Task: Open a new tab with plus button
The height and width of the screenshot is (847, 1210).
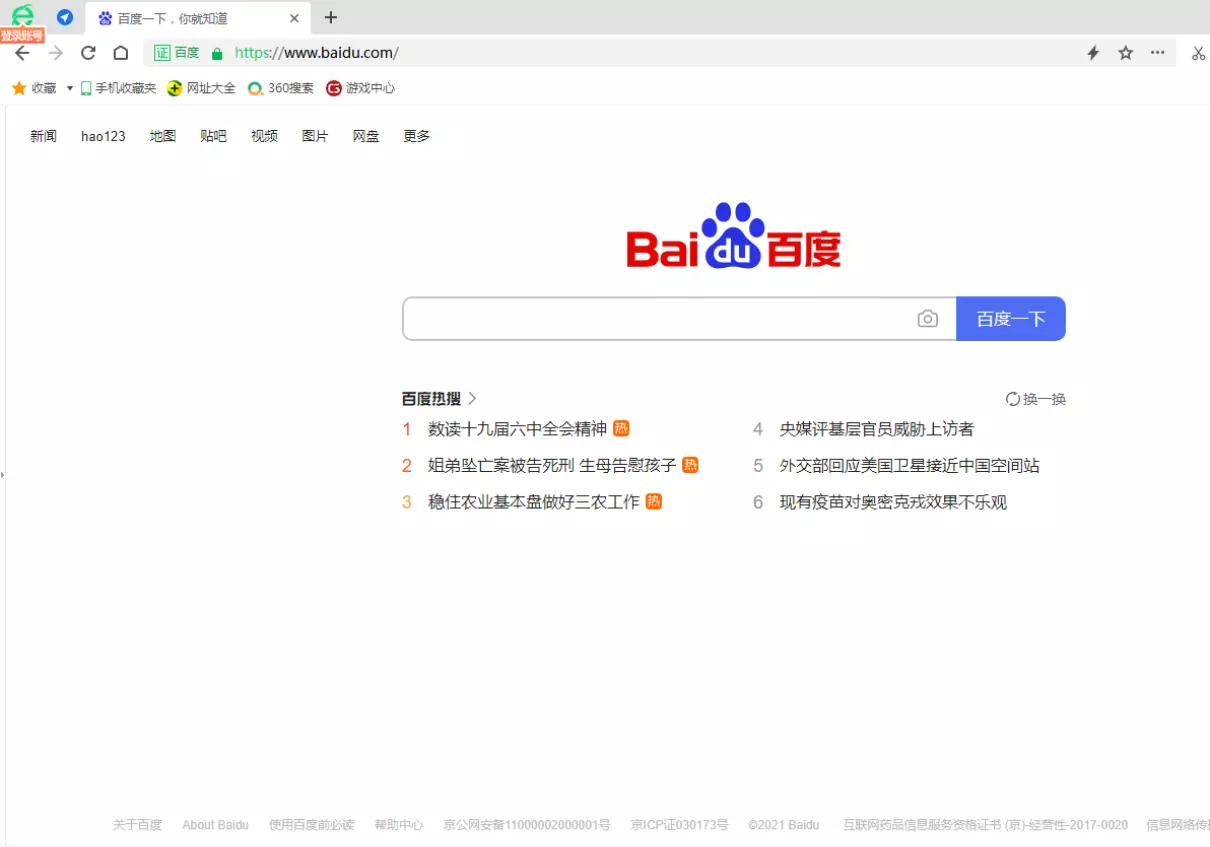Action: (331, 17)
